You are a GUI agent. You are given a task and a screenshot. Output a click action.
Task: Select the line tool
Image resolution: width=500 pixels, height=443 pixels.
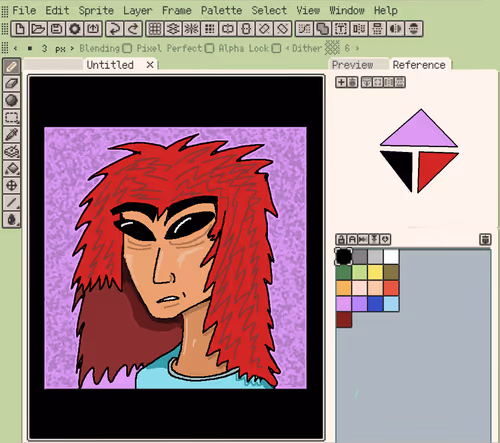[x=12, y=202]
